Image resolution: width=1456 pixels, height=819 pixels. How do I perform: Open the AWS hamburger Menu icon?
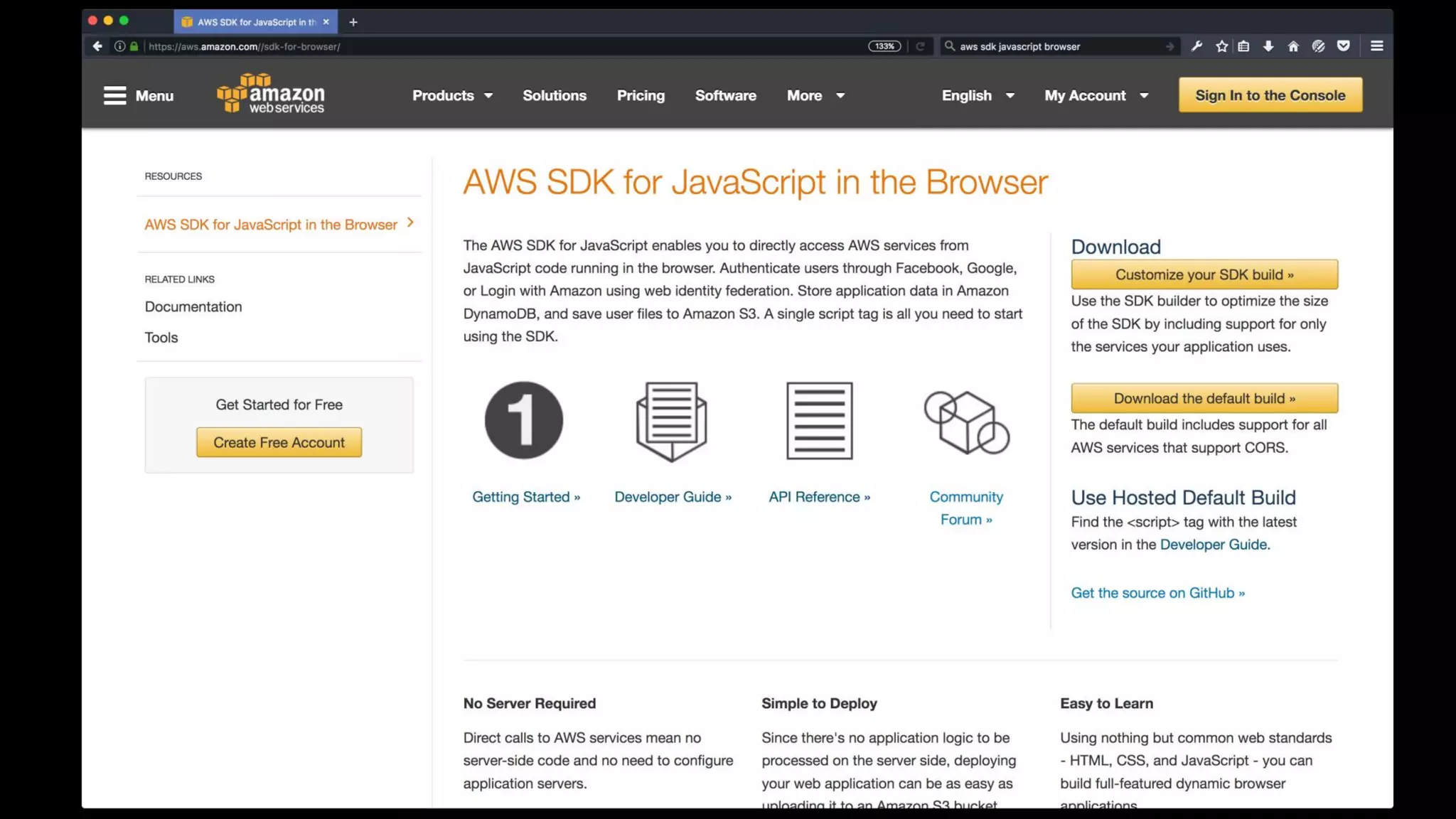pos(114,95)
